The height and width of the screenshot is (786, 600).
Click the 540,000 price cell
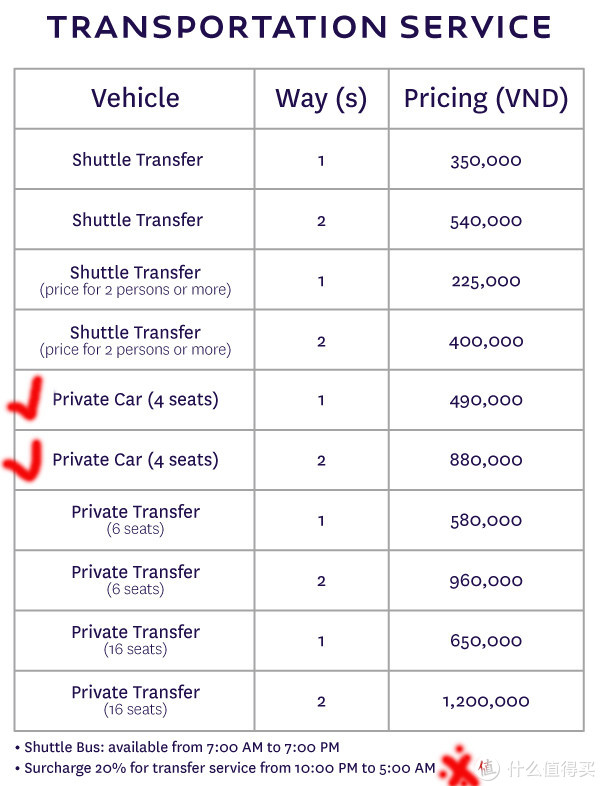click(x=486, y=221)
